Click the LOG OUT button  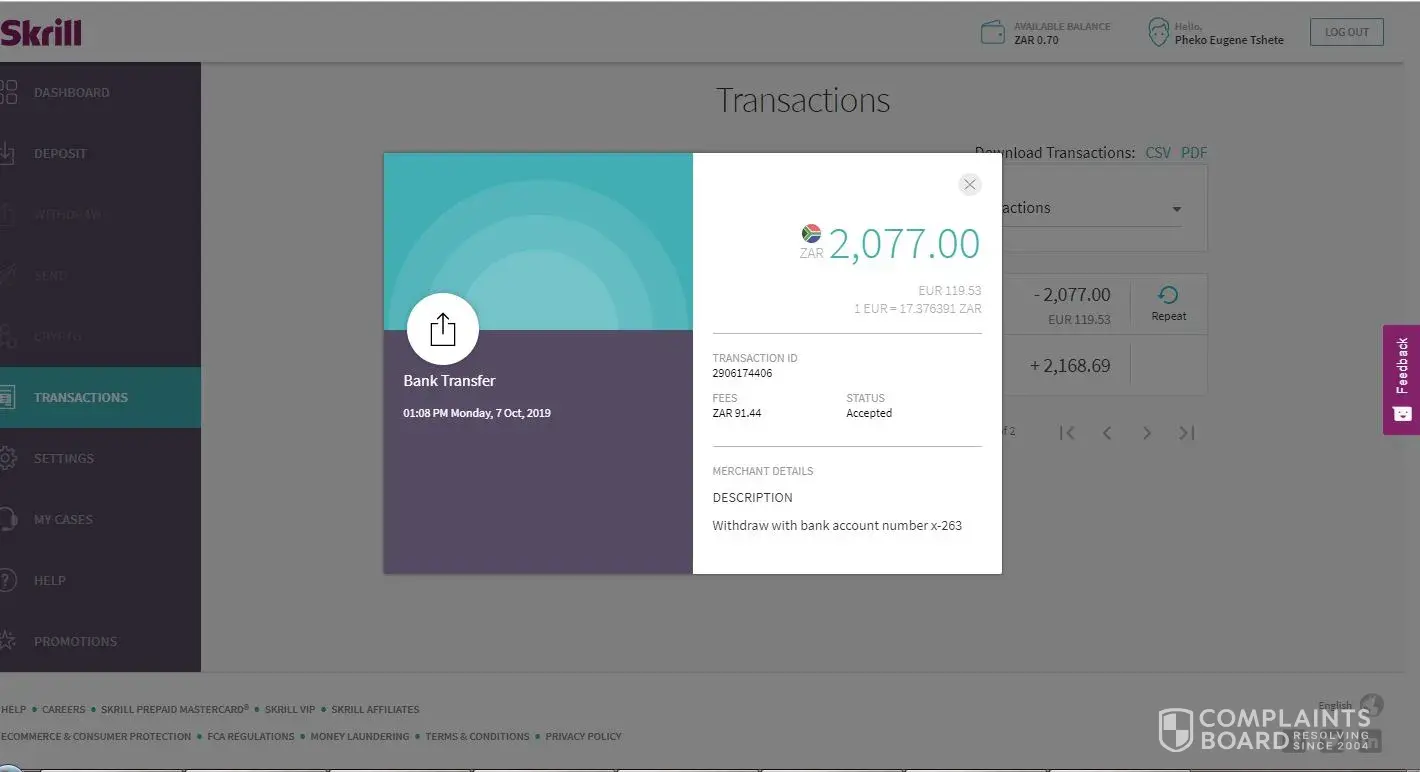(1347, 32)
